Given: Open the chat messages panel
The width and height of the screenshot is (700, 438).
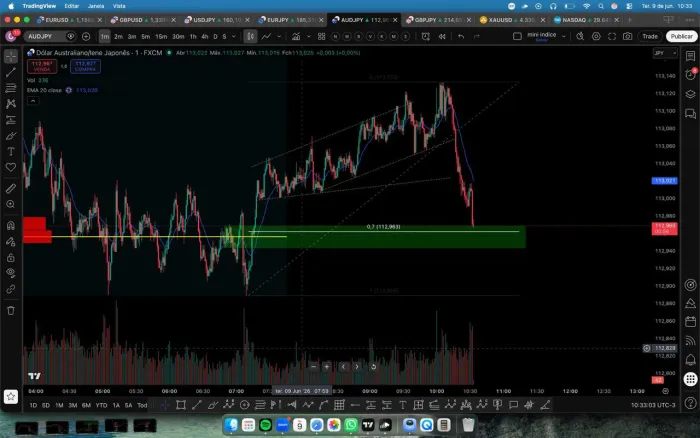Looking at the screenshot, I should pyautogui.click(x=691, y=113).
